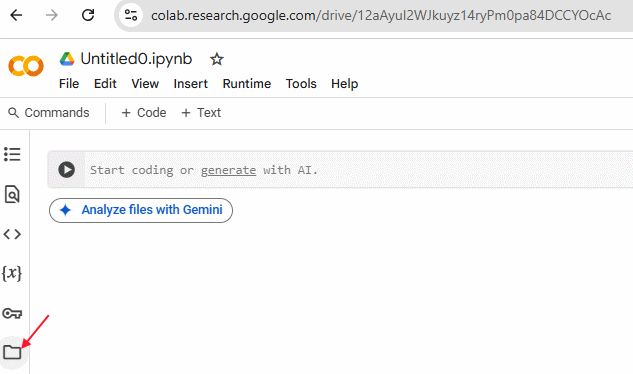
Task: Click Analyze files with Gemini button
Action: point(141,210)
